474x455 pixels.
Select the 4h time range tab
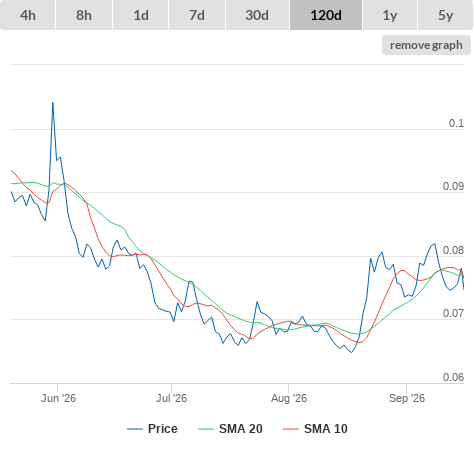coord(28,15)
